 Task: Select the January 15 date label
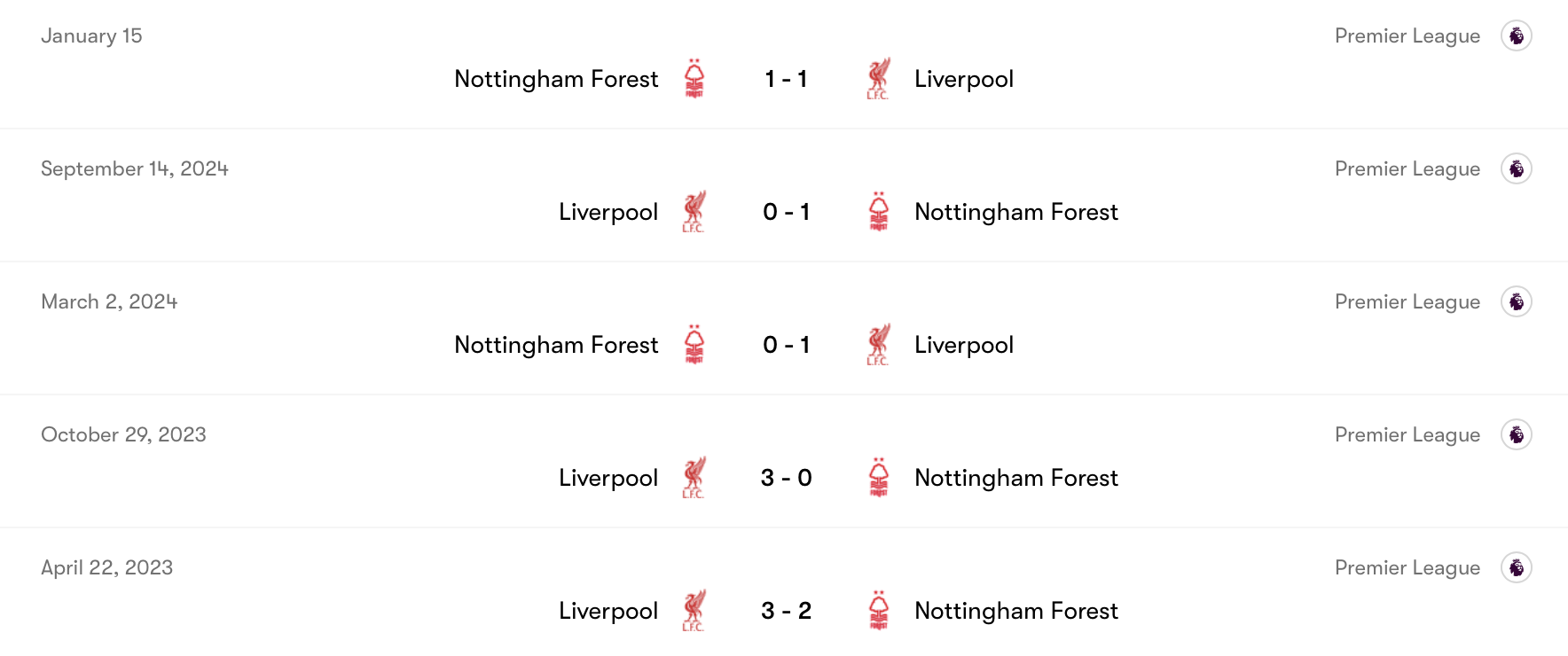click(90, 35)
